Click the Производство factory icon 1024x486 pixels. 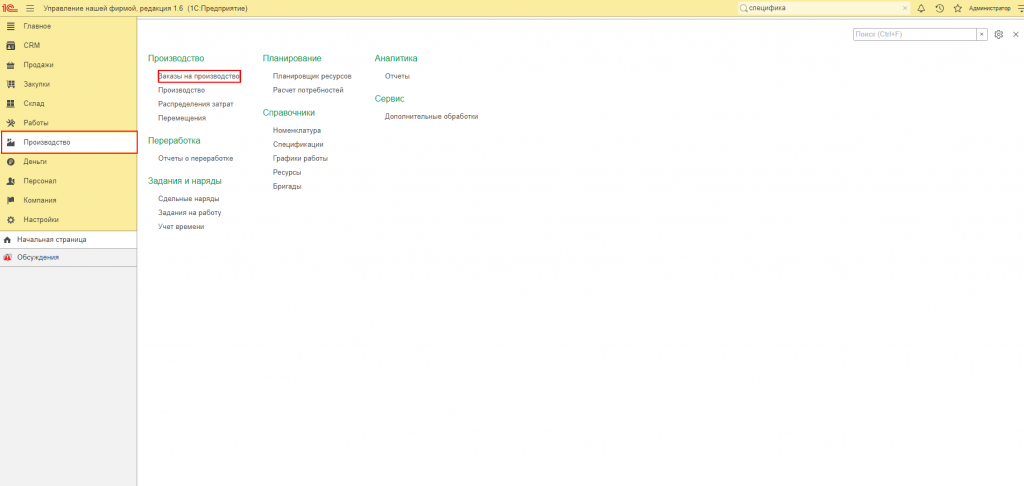[10, 142]
